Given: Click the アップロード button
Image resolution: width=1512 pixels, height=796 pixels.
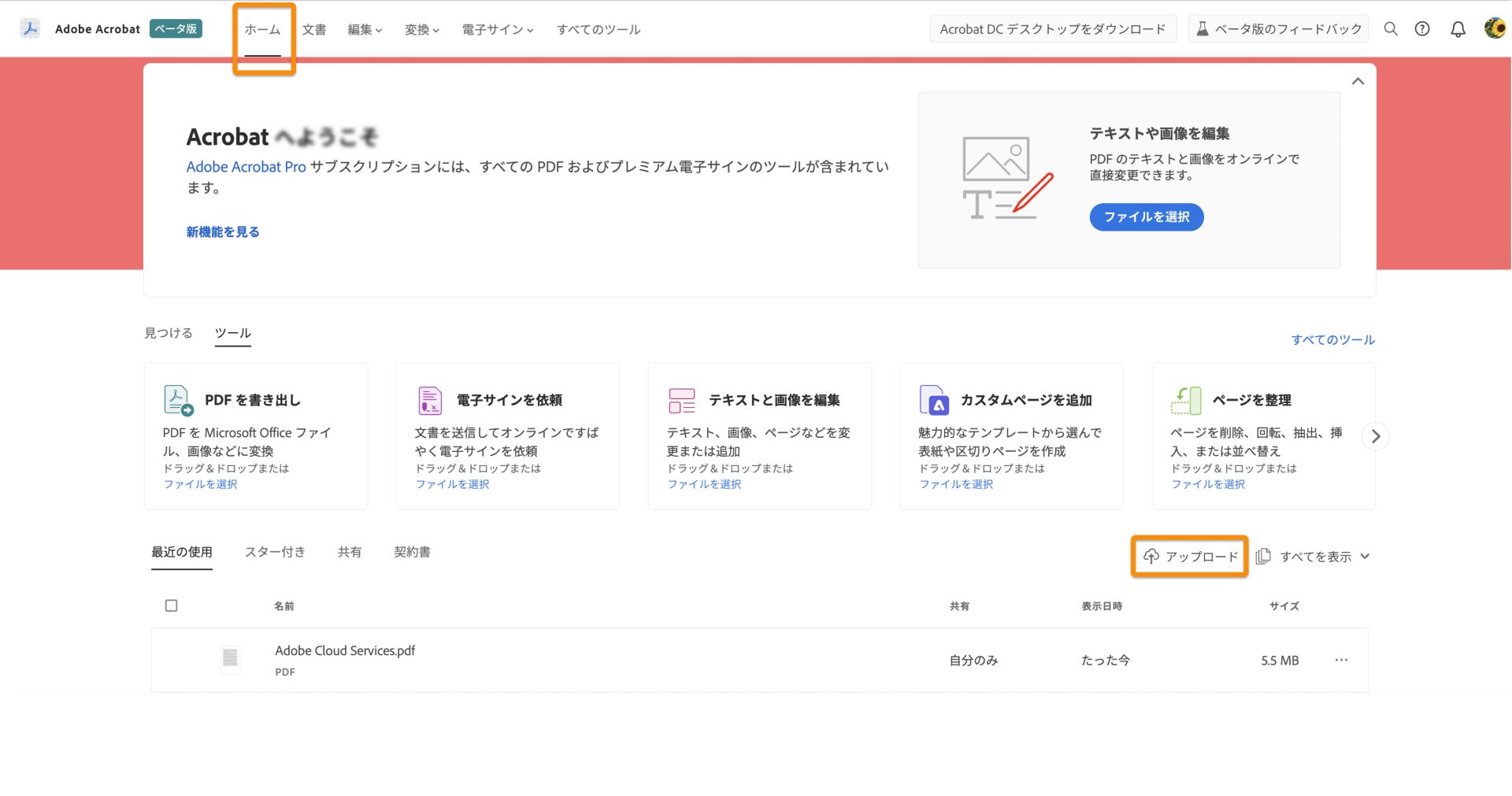Looking at the screenshot, I should pyautogui.click(x=1190, y=557).
